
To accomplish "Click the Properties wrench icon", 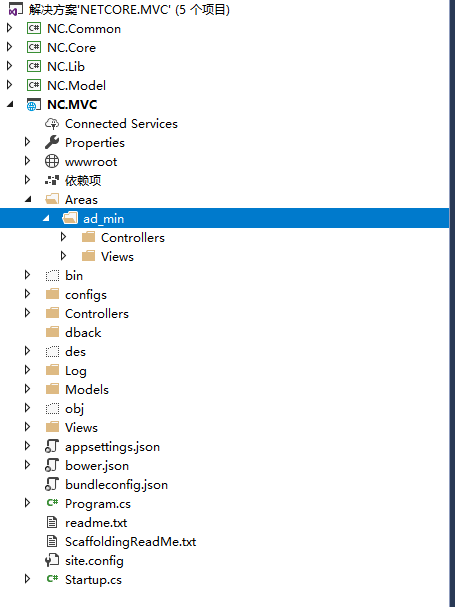I will (52, 142).
